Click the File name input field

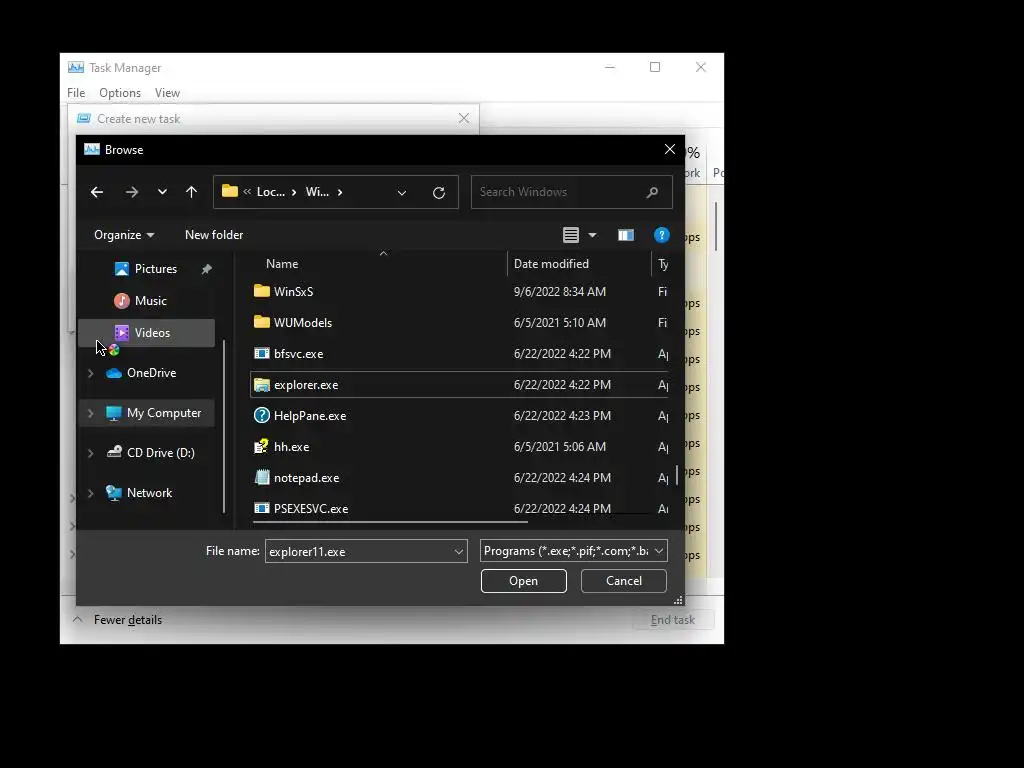click(358, 551)
